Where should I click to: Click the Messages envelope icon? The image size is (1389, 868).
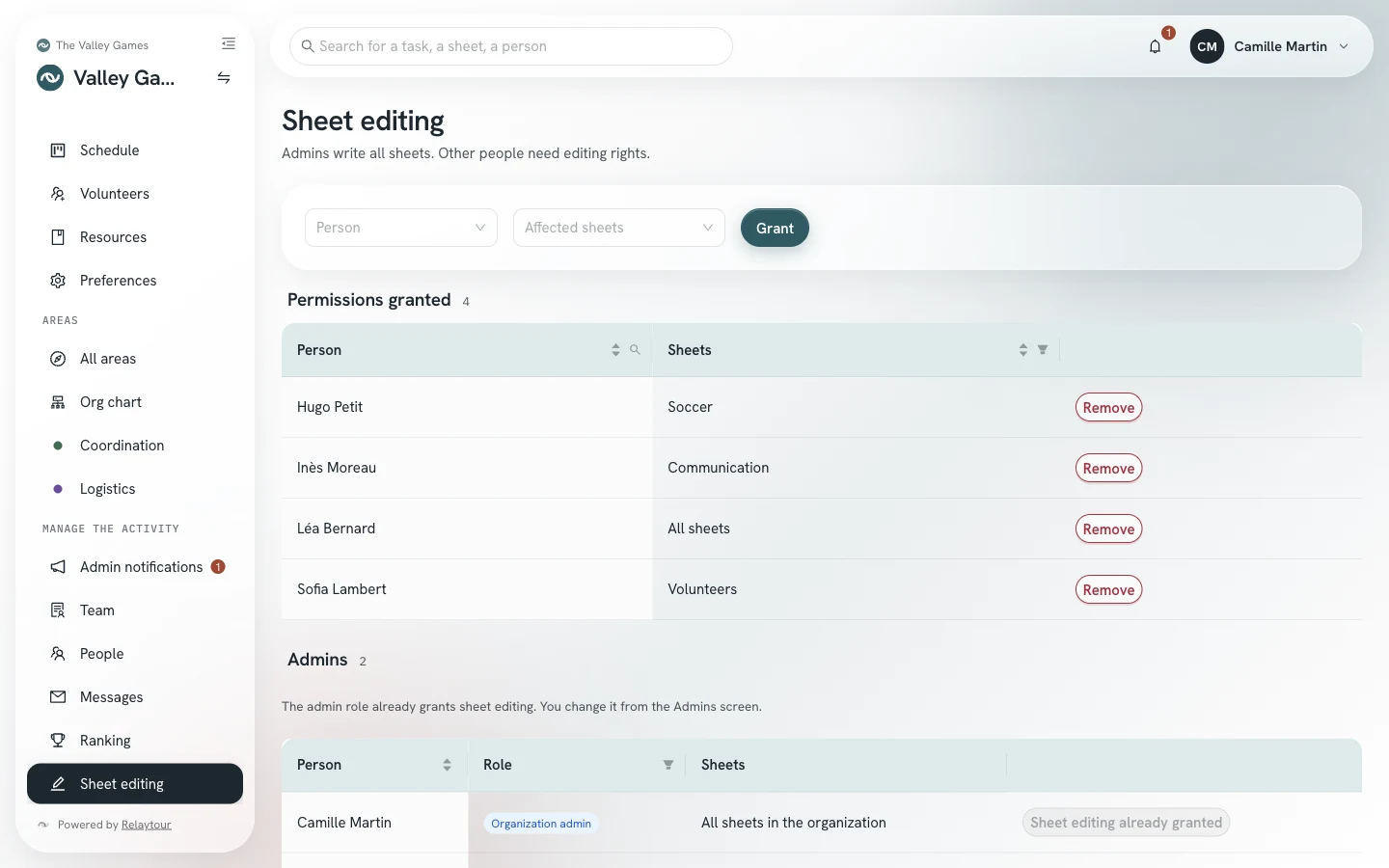[58, 697]
